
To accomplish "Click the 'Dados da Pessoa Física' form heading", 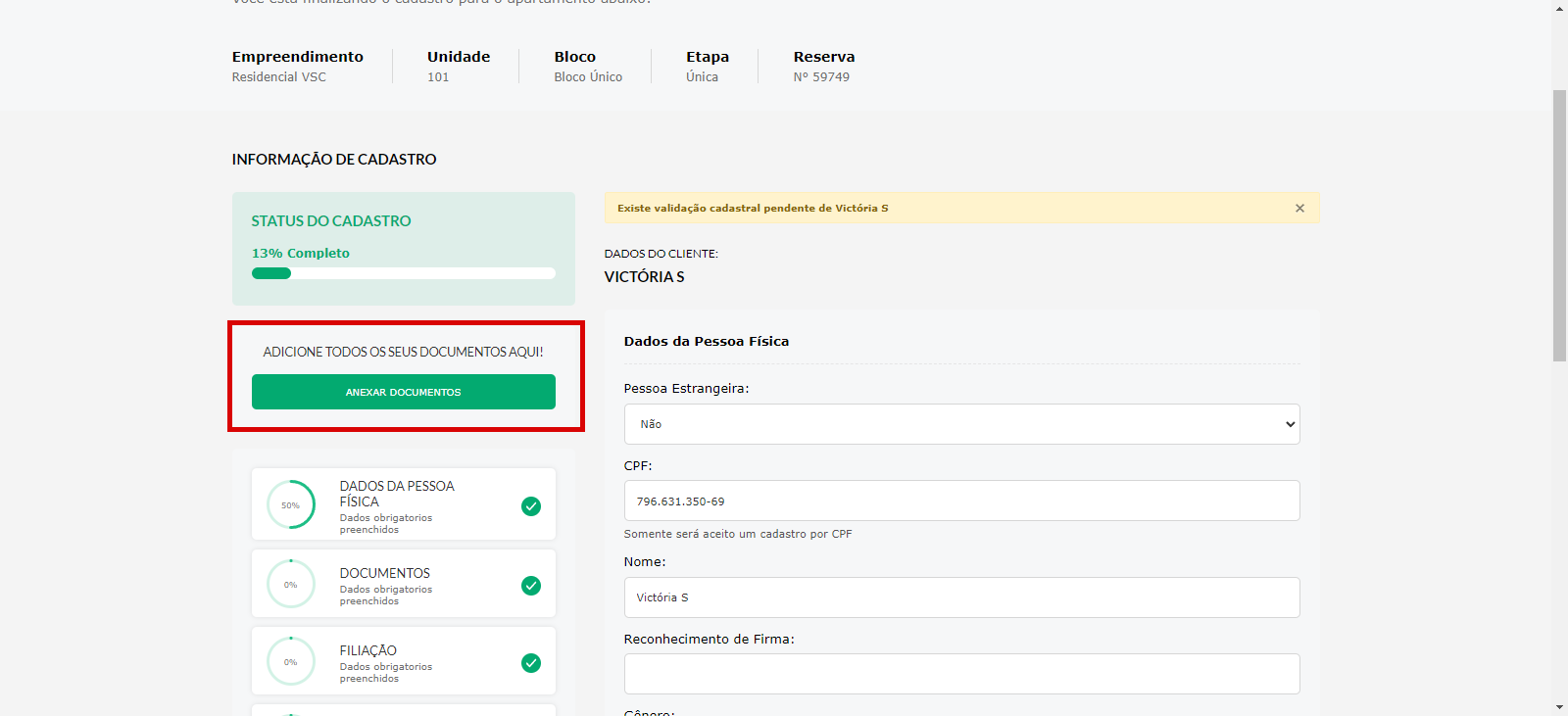I will [707, 341].
